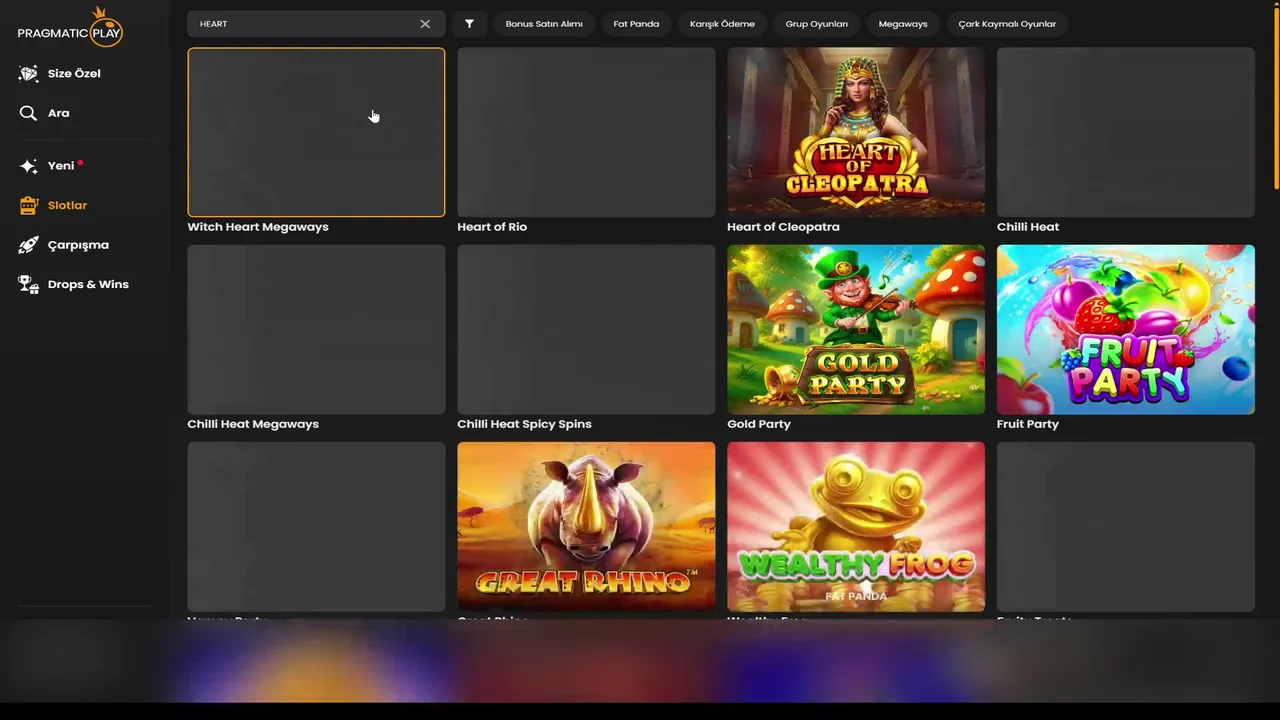Open the Witch Heart Megaways game tile
This screenshot has width=1280, height=720.
[316, 132]
